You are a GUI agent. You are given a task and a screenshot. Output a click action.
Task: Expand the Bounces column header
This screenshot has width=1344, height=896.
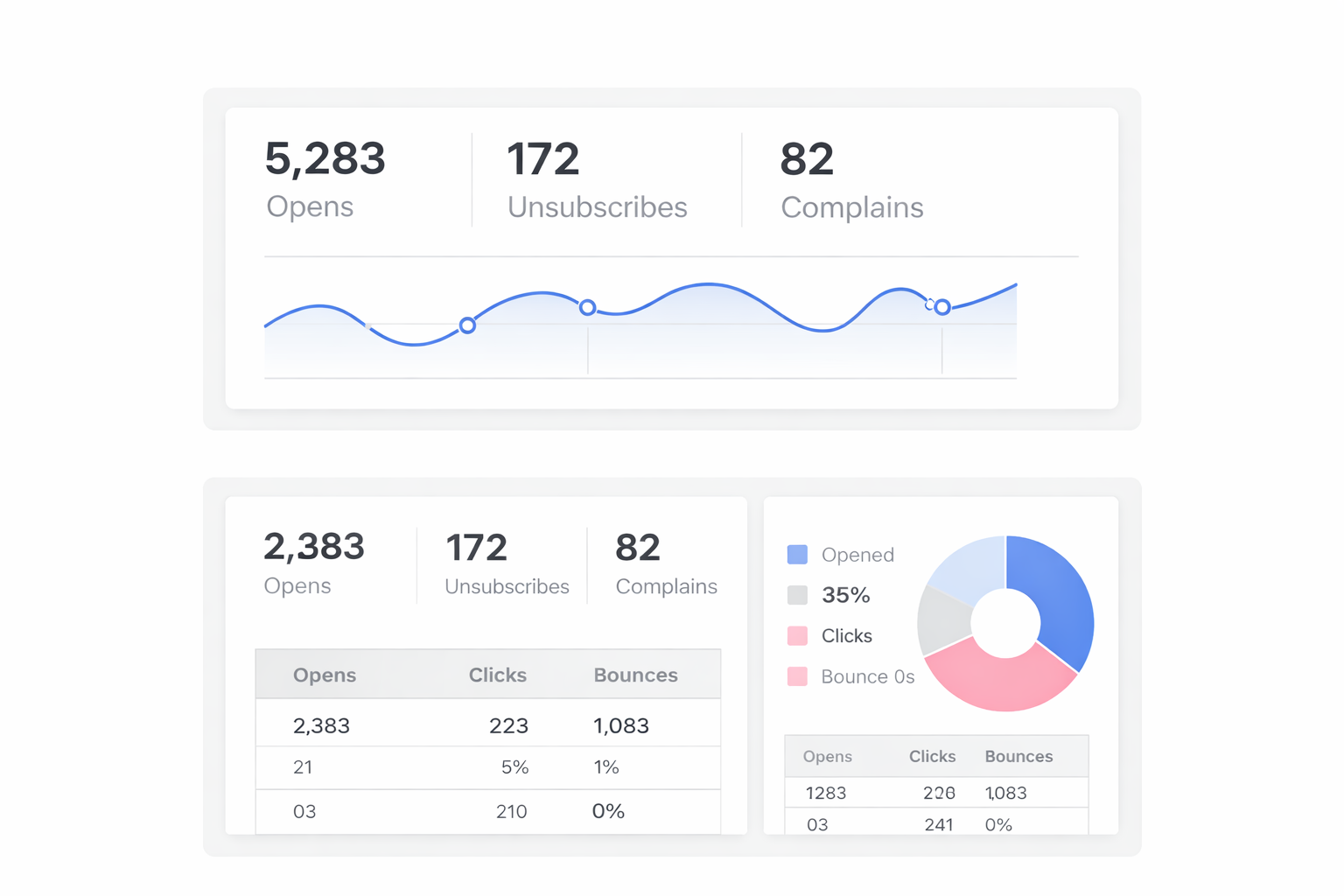636,675
